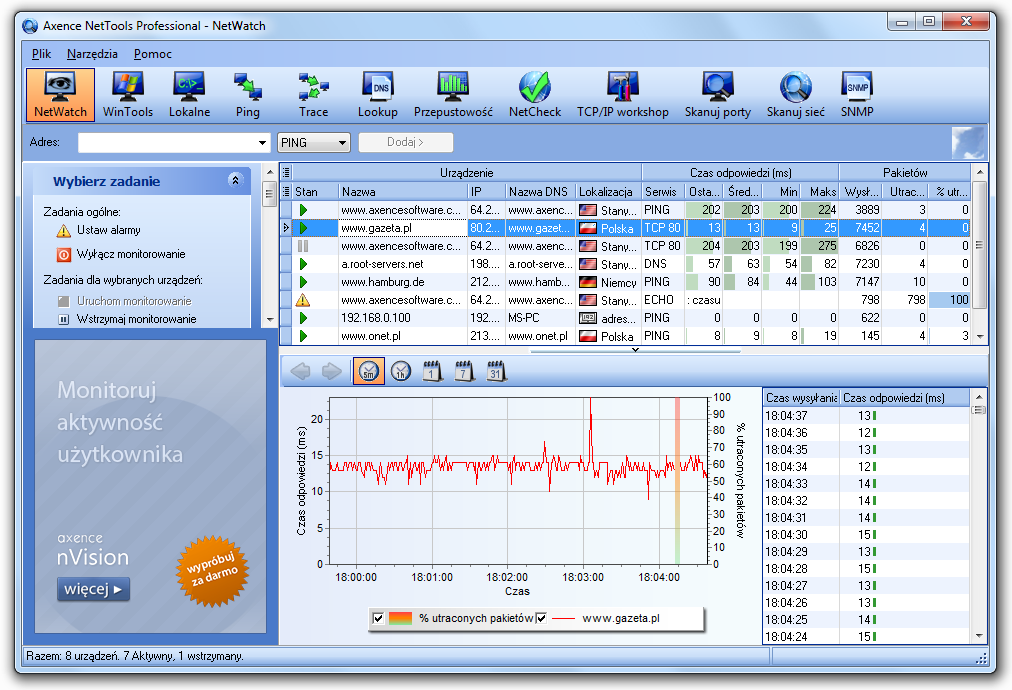Click the paused status icon of the TCP 80 axencesoftware row
Image resolution: width=1012 pixels, height=690 pixels.
303,246
